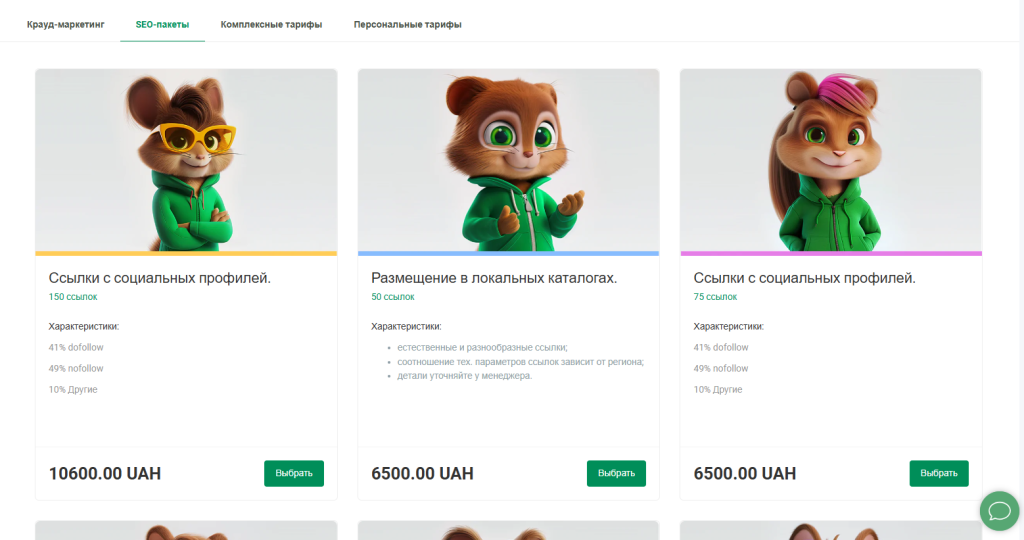Click the yellow stripe under first card image

click(x=186, y=254)
